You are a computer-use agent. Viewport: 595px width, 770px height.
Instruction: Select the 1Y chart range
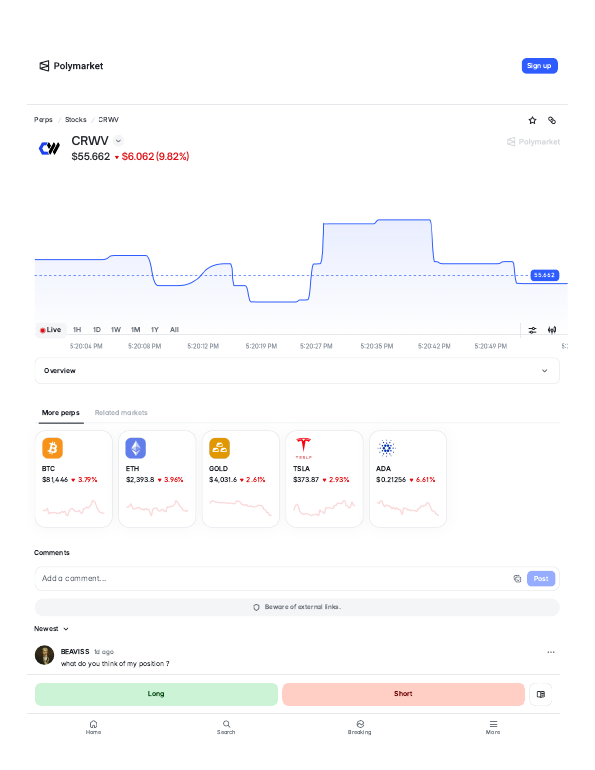point(155,330)
